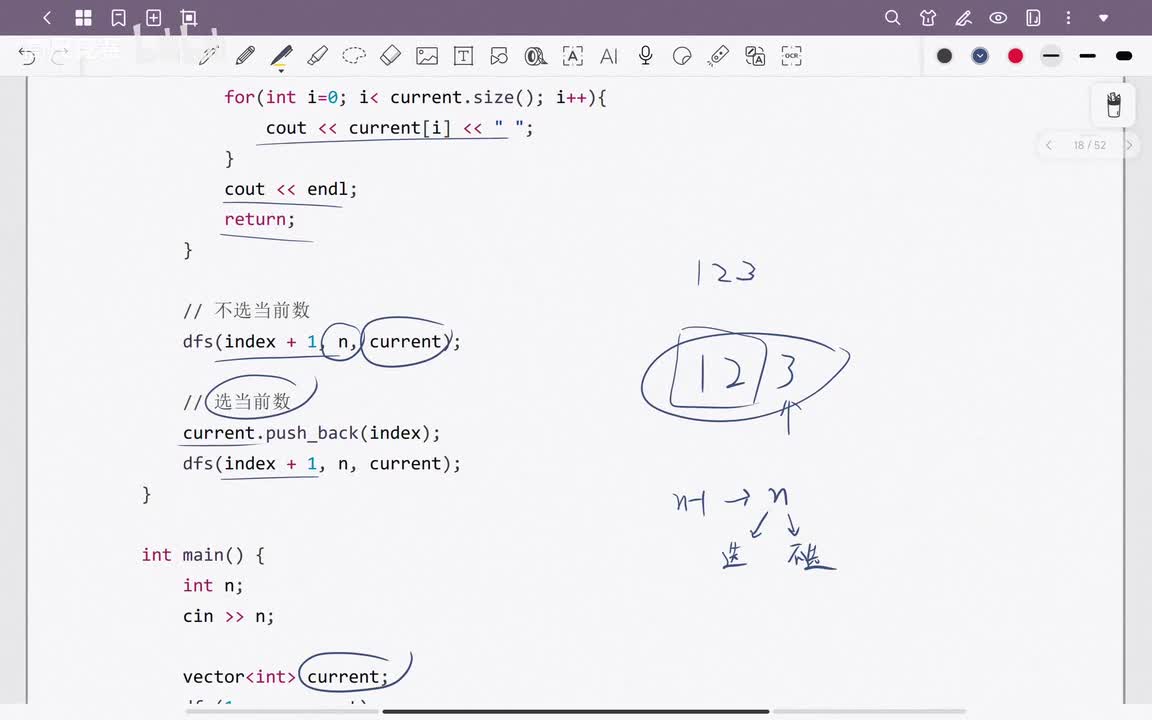The height and width of the screenshot is (720, 1152).
Task: Select the medium stroke width
Action: click(x=1087, y=56)
